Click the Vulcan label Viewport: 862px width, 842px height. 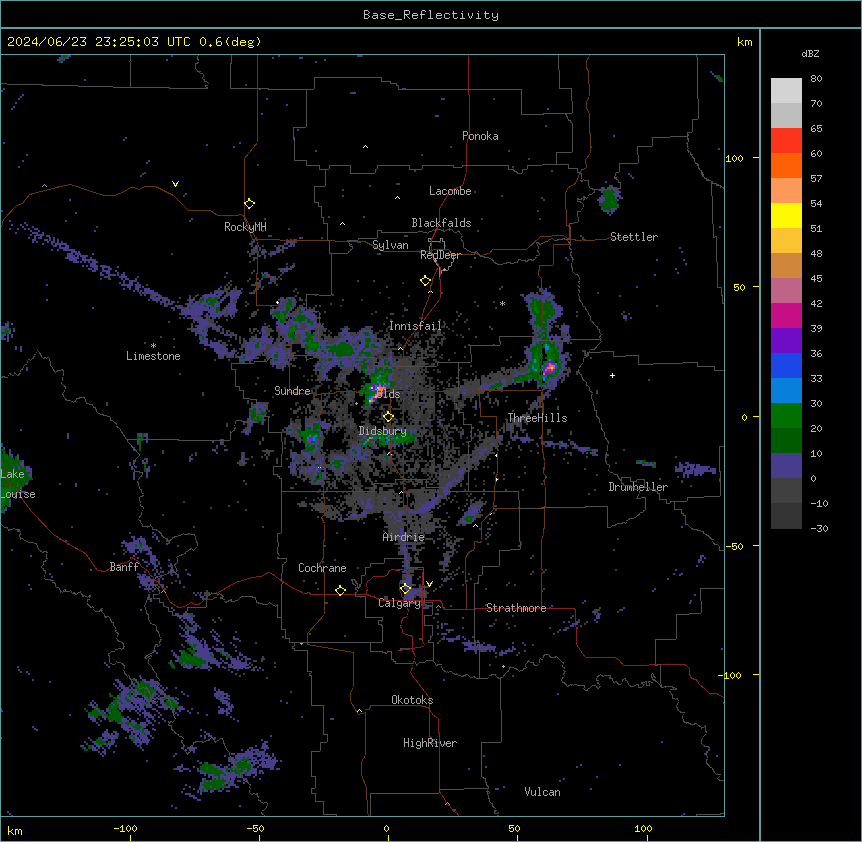click(542, 792)
